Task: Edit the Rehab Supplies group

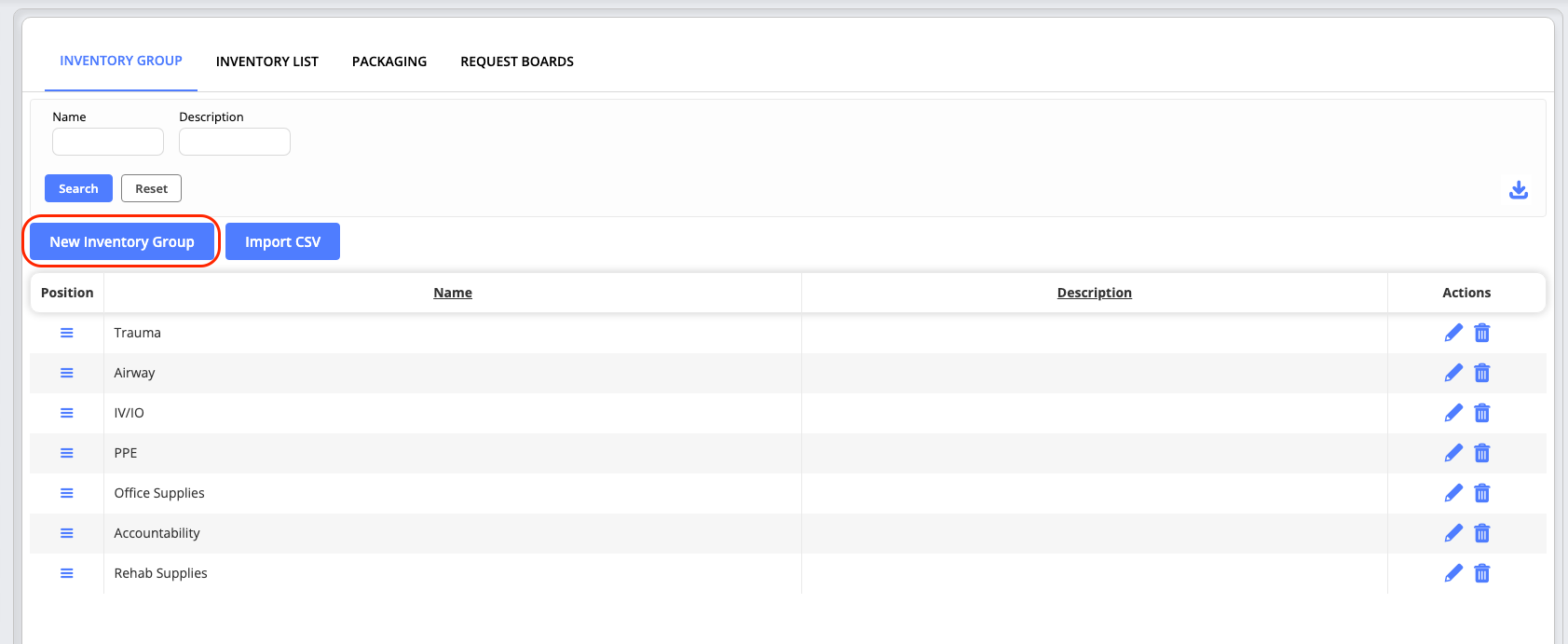Action: tap(1453, 573)
